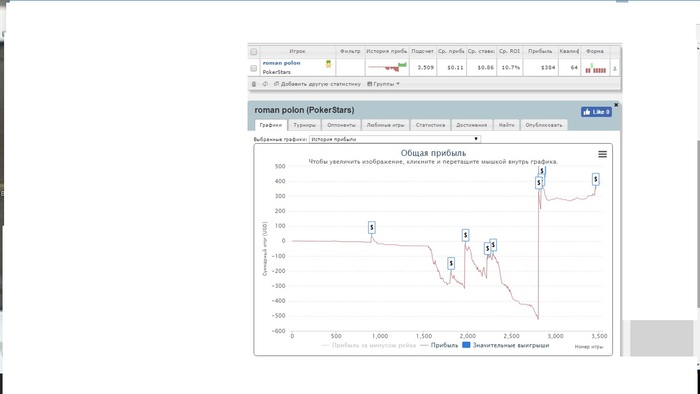Click the download arrow icon in player row
Viewport: 700px width, 394px height.
pos(615,68)
